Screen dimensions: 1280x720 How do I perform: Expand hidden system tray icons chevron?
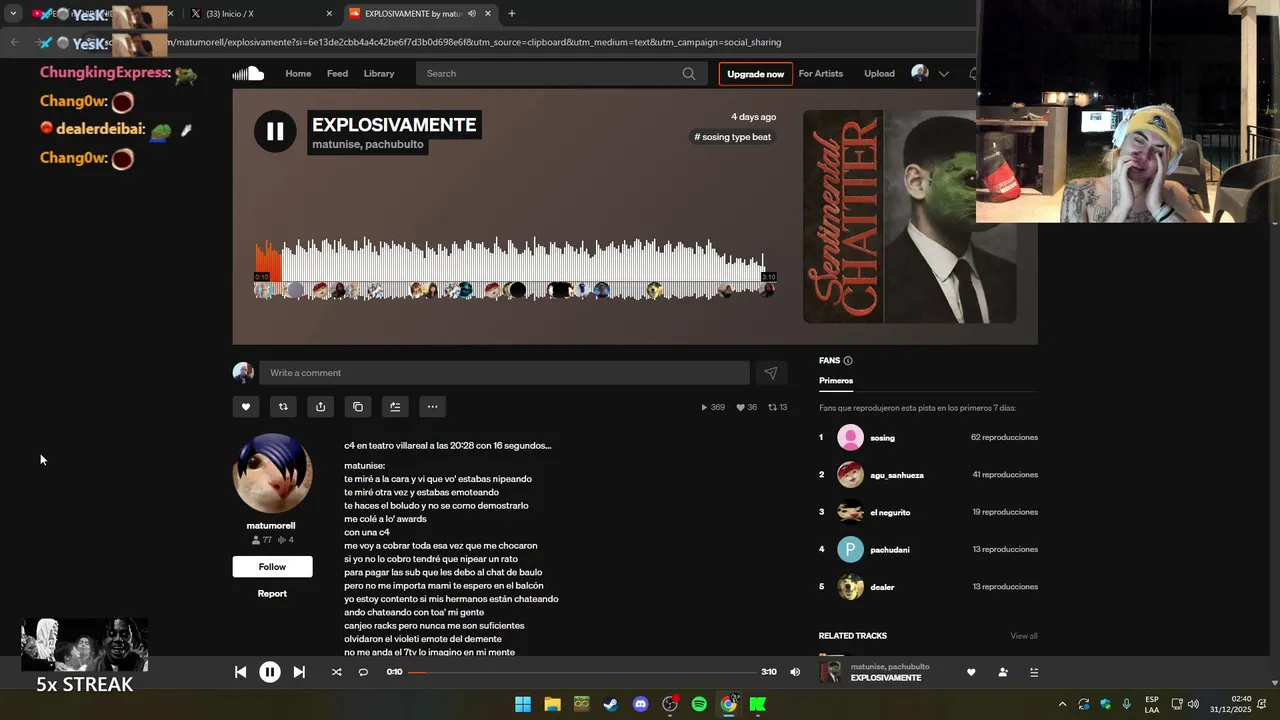(x=1062, y=704)
